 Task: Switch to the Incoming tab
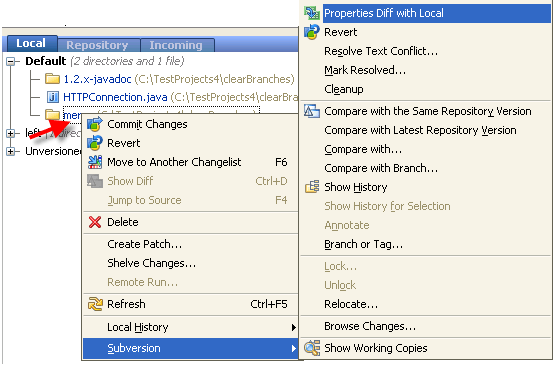(x=176, y=45)
